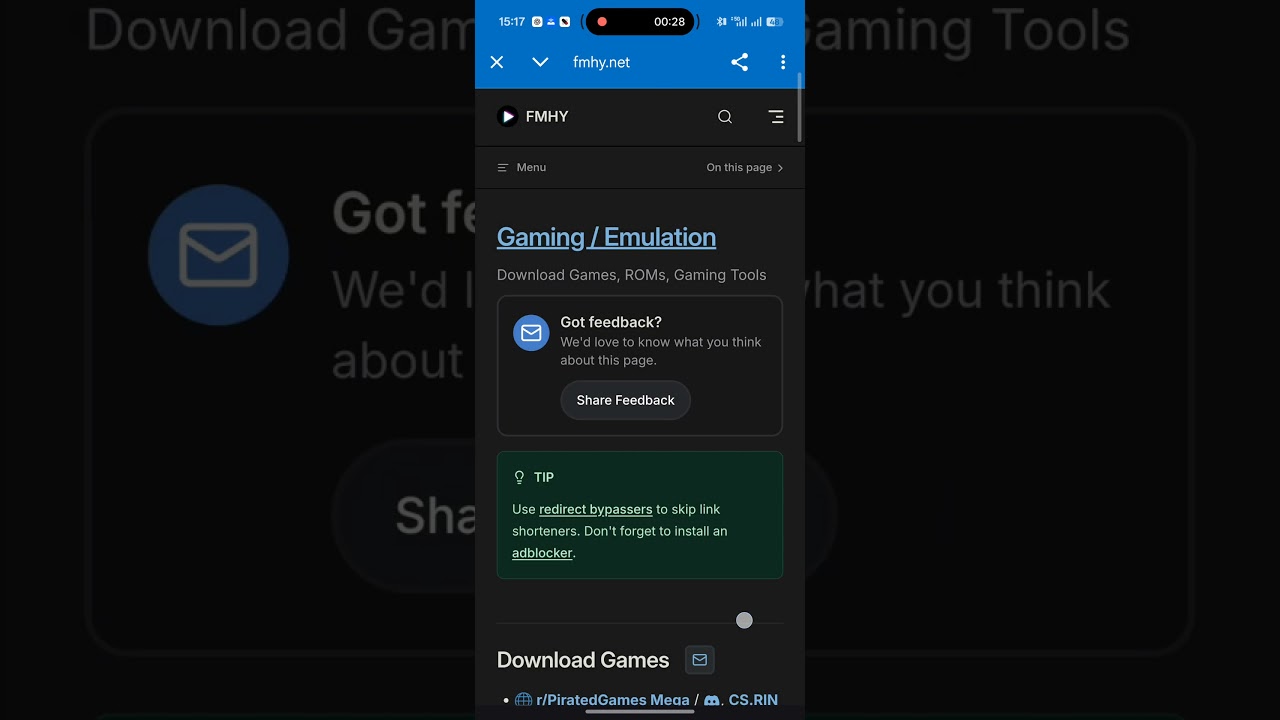1280x720 pixels.
Task: Click the Download Games, ROMs, Gaming Tools subtitle
Action: 631,275
